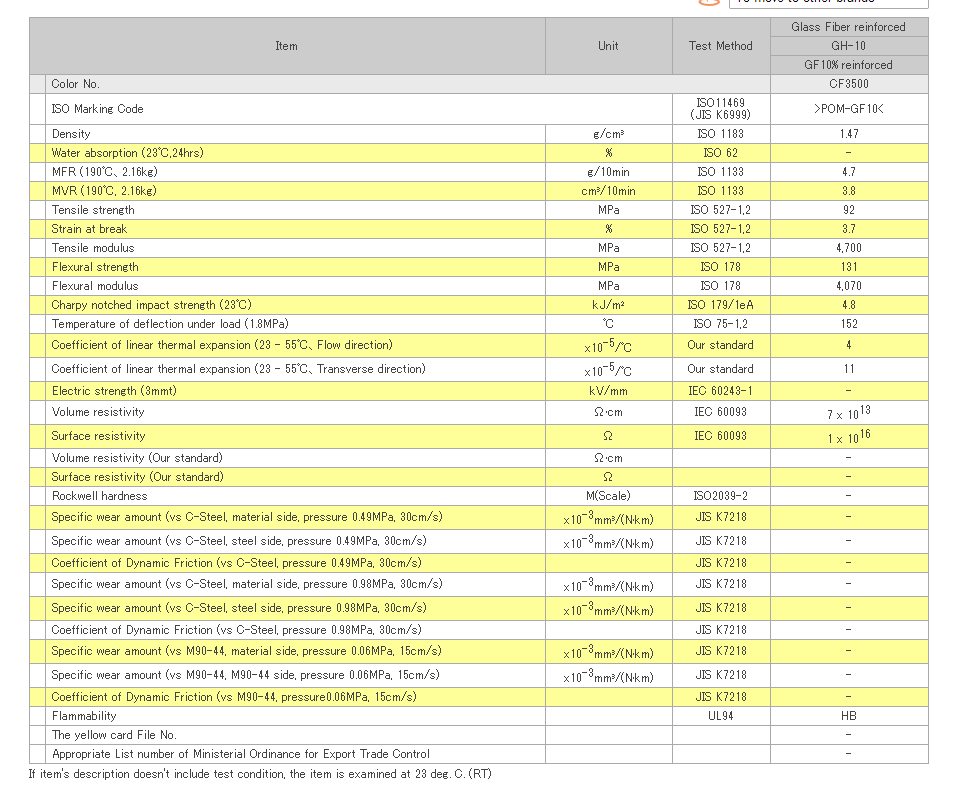Click the "ISO11469 (JIS K6999)" test method cell
This screenshot has height=793, width=965.
coord(721,109)
